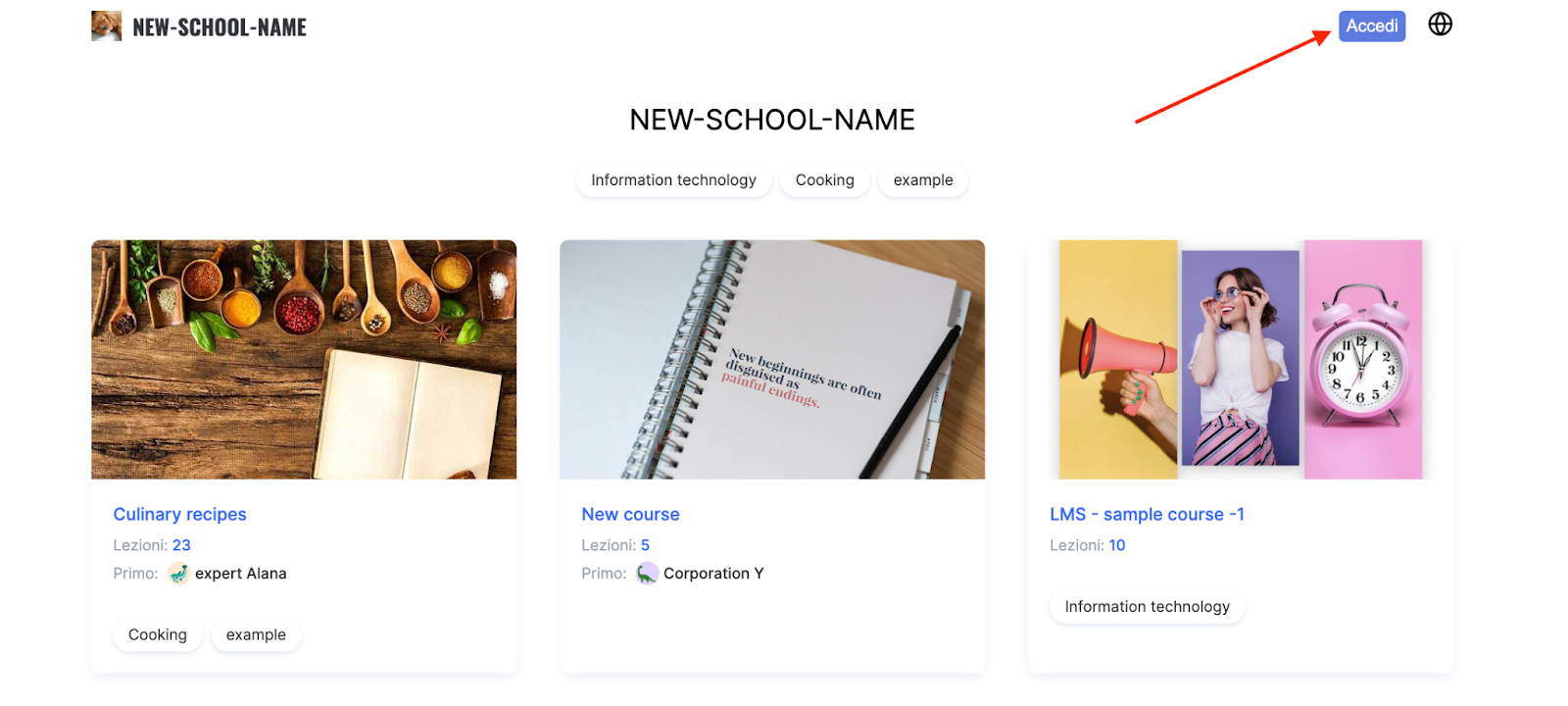Click Corporation Y's avatar icon

click(647, 574)
